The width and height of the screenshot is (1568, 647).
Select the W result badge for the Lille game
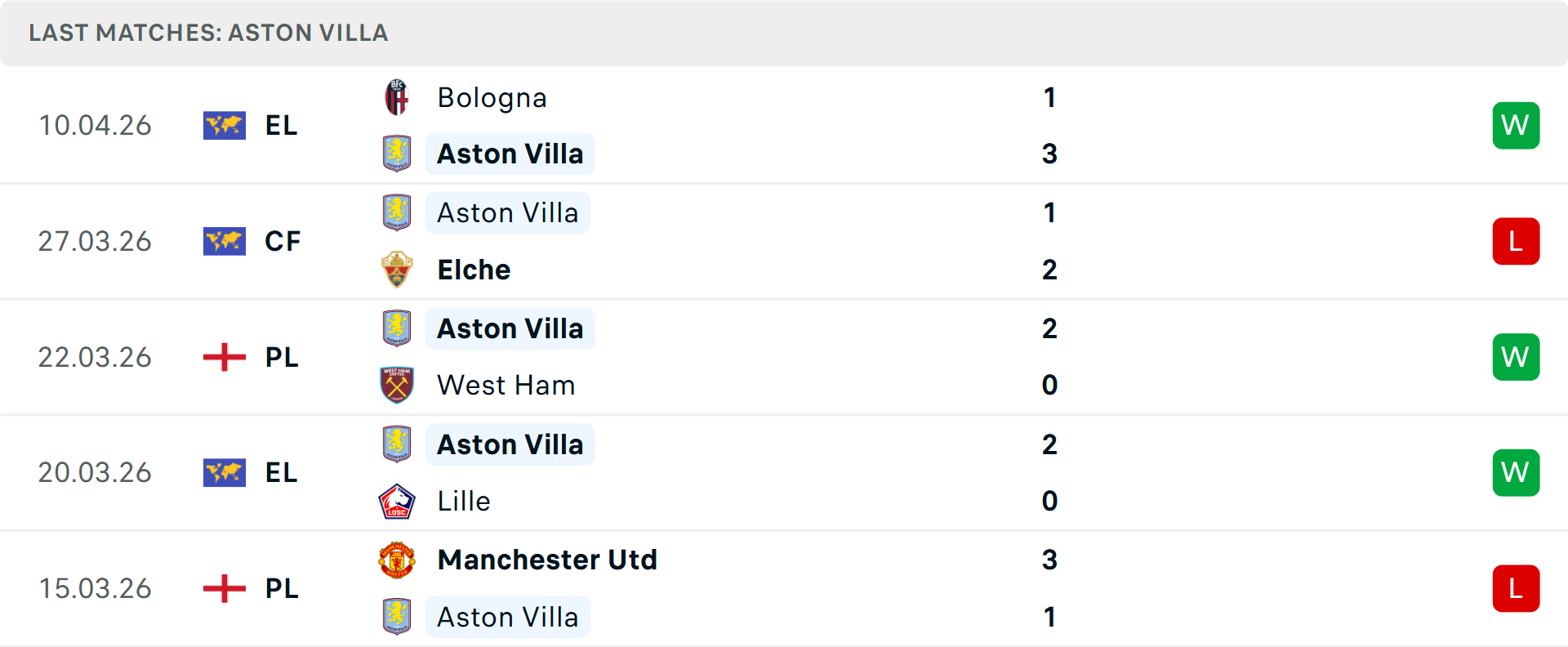click(x=1517, y=472)
